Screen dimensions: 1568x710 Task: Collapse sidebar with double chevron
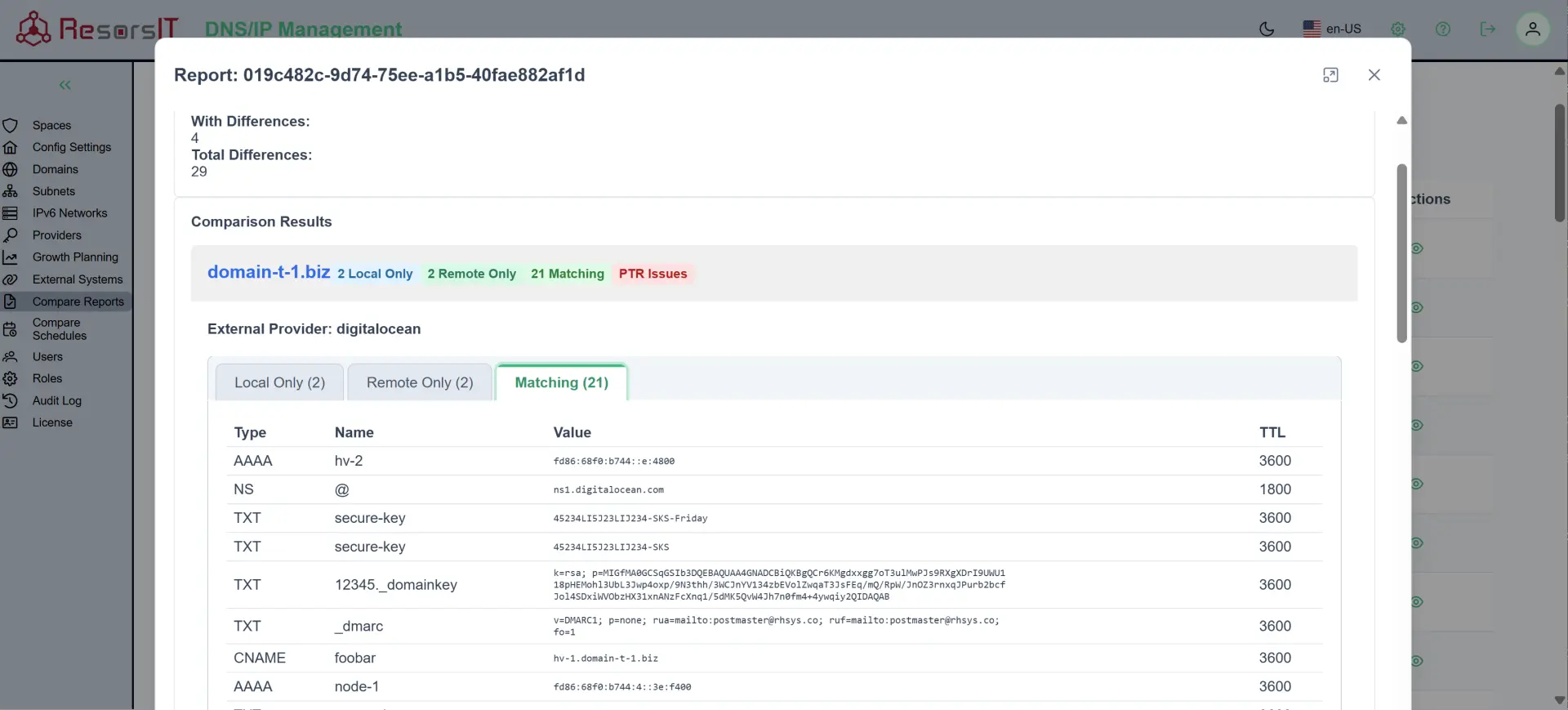point(65,85)
